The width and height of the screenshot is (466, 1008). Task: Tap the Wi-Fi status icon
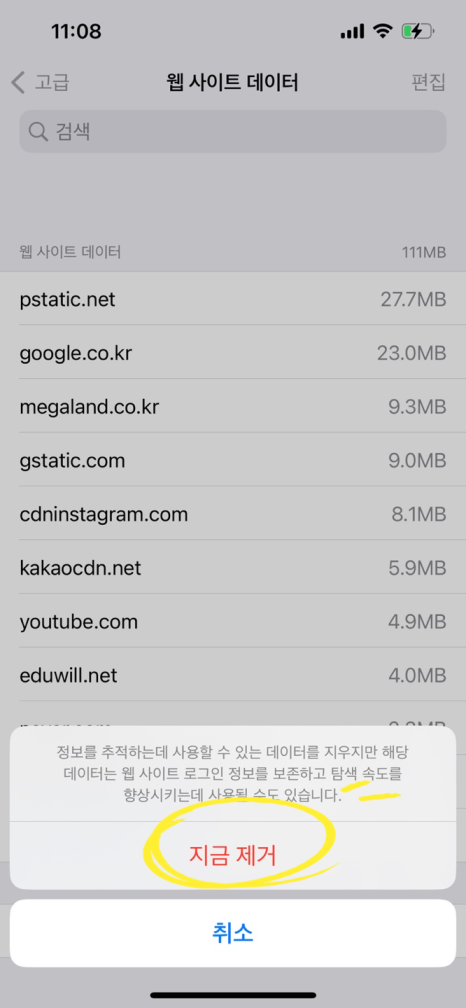383,31
